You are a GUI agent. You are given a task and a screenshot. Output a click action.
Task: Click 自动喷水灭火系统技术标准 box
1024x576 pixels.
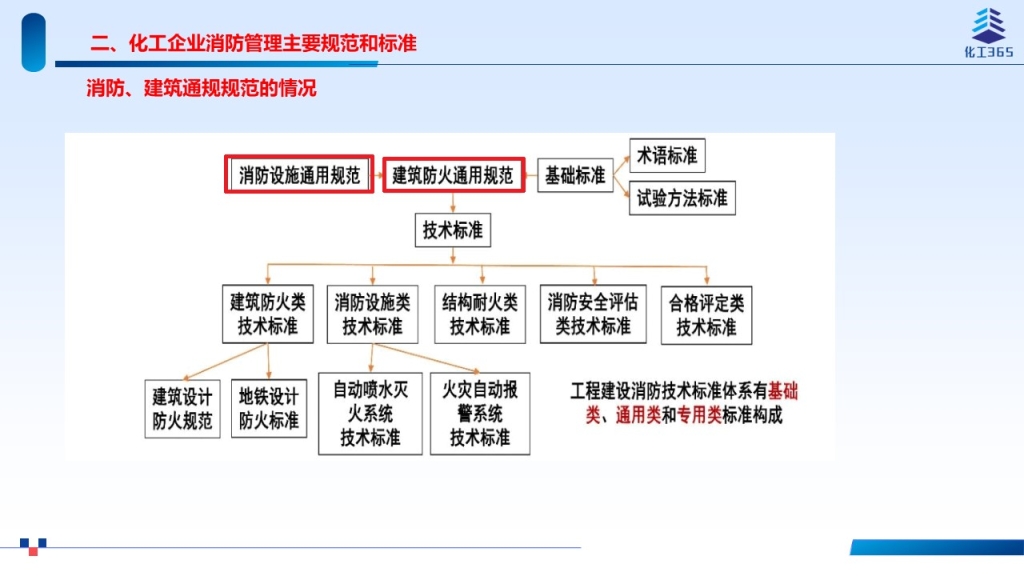(x=370, y=413)
